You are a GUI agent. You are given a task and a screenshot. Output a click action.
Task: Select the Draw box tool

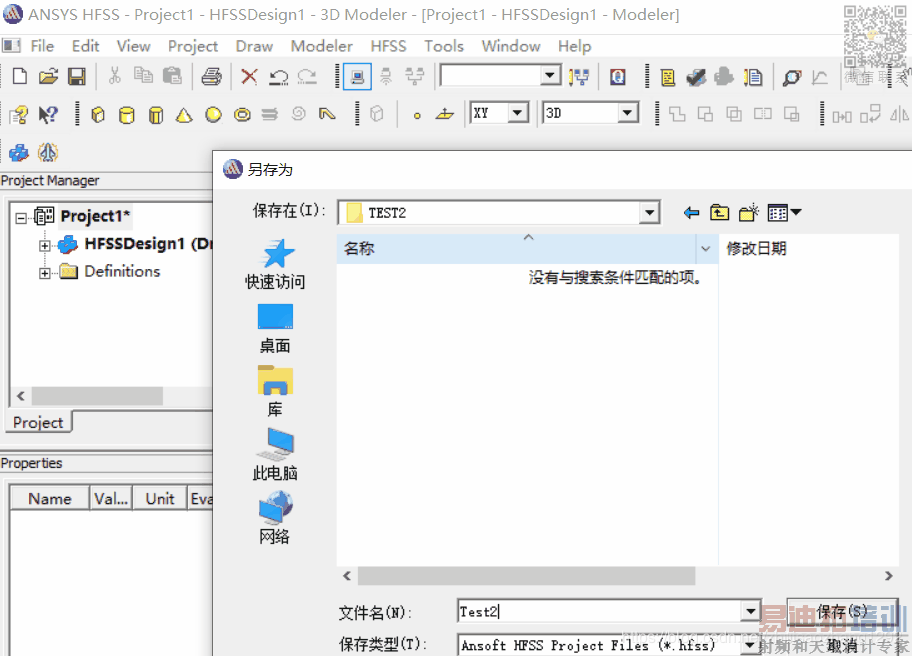[98, 115]
